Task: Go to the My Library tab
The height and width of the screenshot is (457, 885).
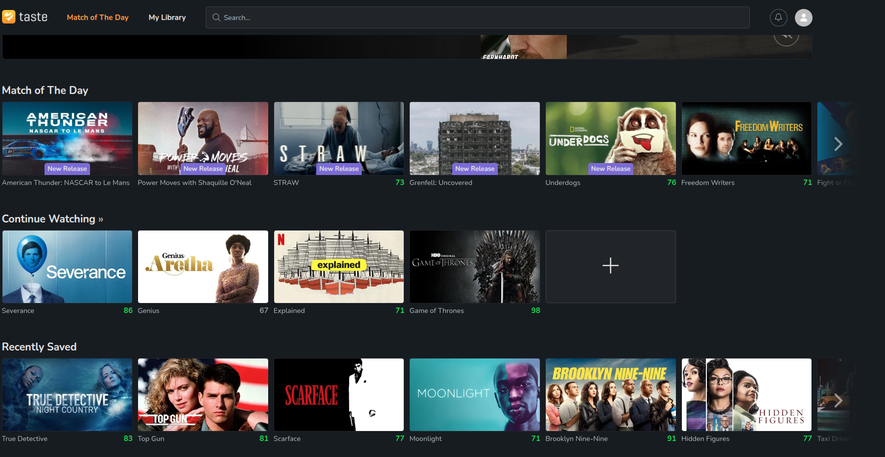Action: tap(167, 18)
